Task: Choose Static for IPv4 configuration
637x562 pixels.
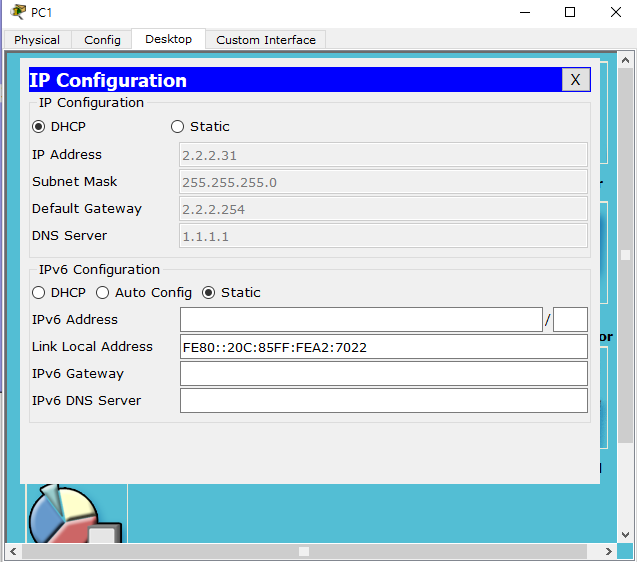Action: click(177, 127)
